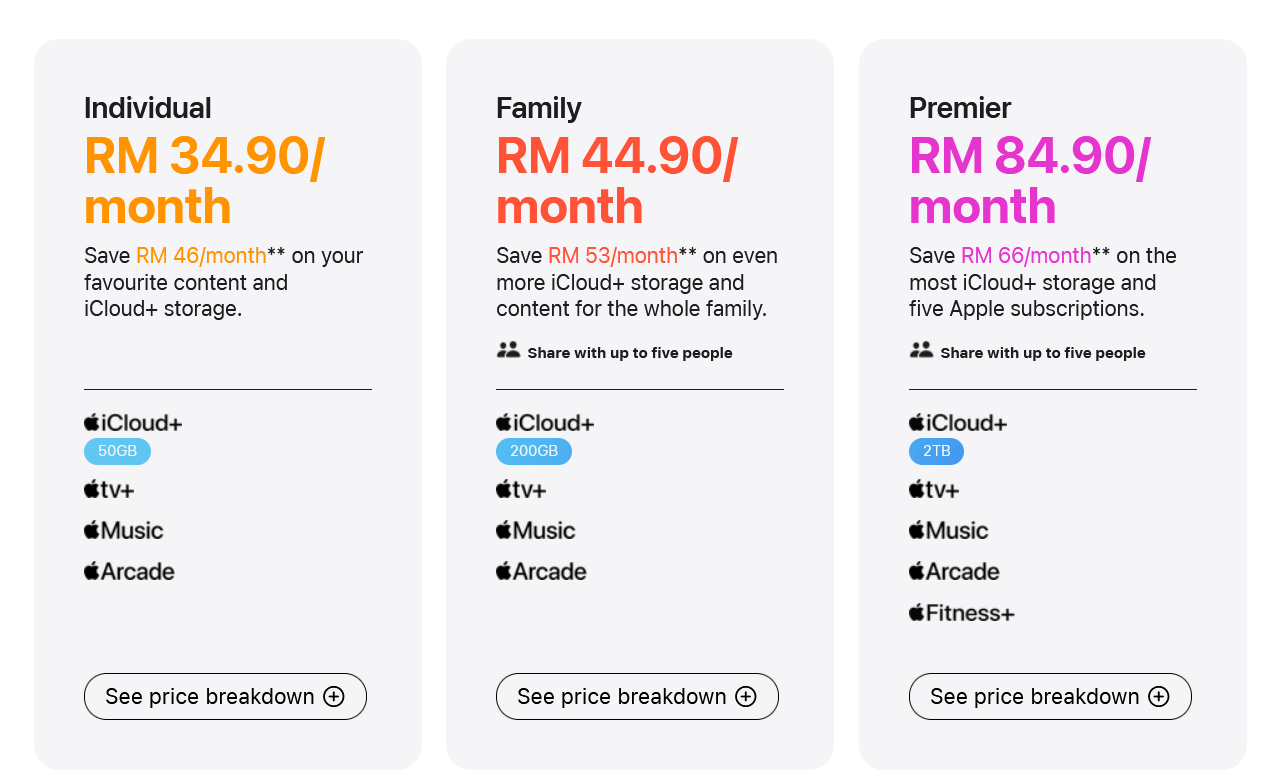Expand price breakdown for Family plan
This screenshot has width=1266, height=782.
(637, 696)
